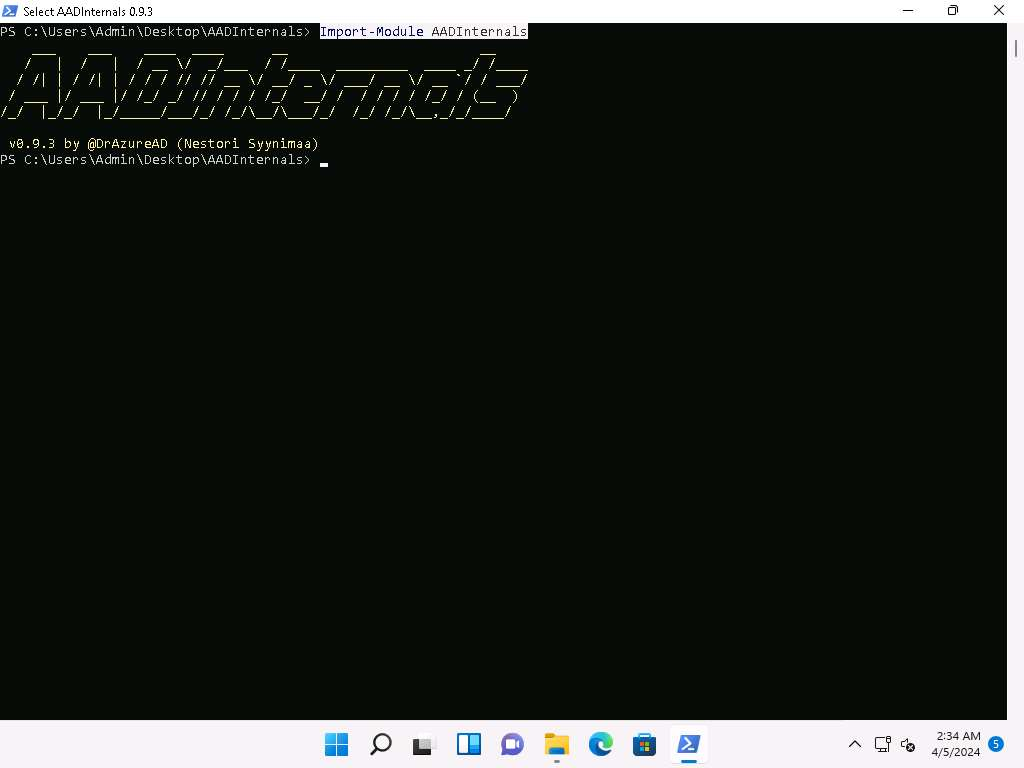Minimize the AADInternals PowerShell window

tap(907, 11)
